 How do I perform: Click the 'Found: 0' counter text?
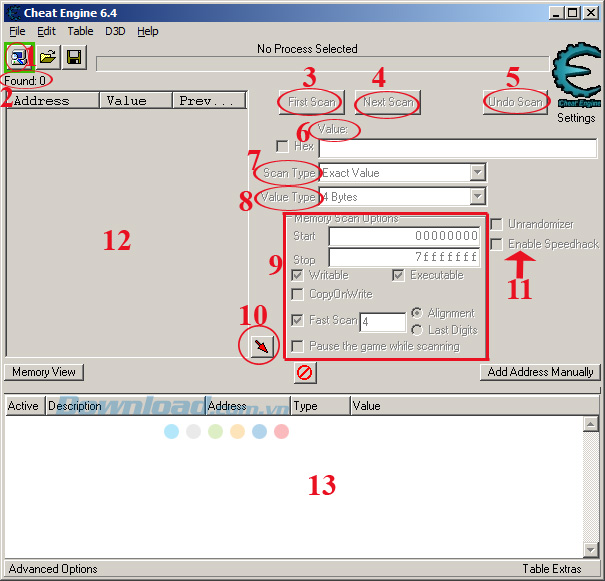point(25,81)
